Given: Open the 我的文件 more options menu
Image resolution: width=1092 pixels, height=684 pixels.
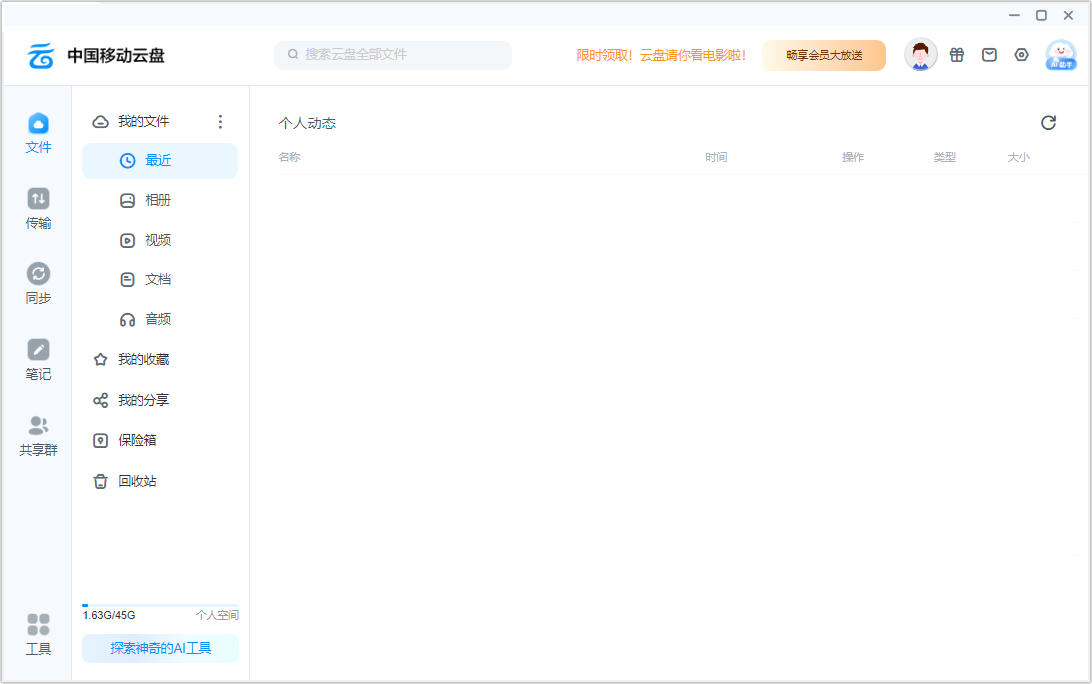Looking at the screenshot, I should (x=220, y=121).
